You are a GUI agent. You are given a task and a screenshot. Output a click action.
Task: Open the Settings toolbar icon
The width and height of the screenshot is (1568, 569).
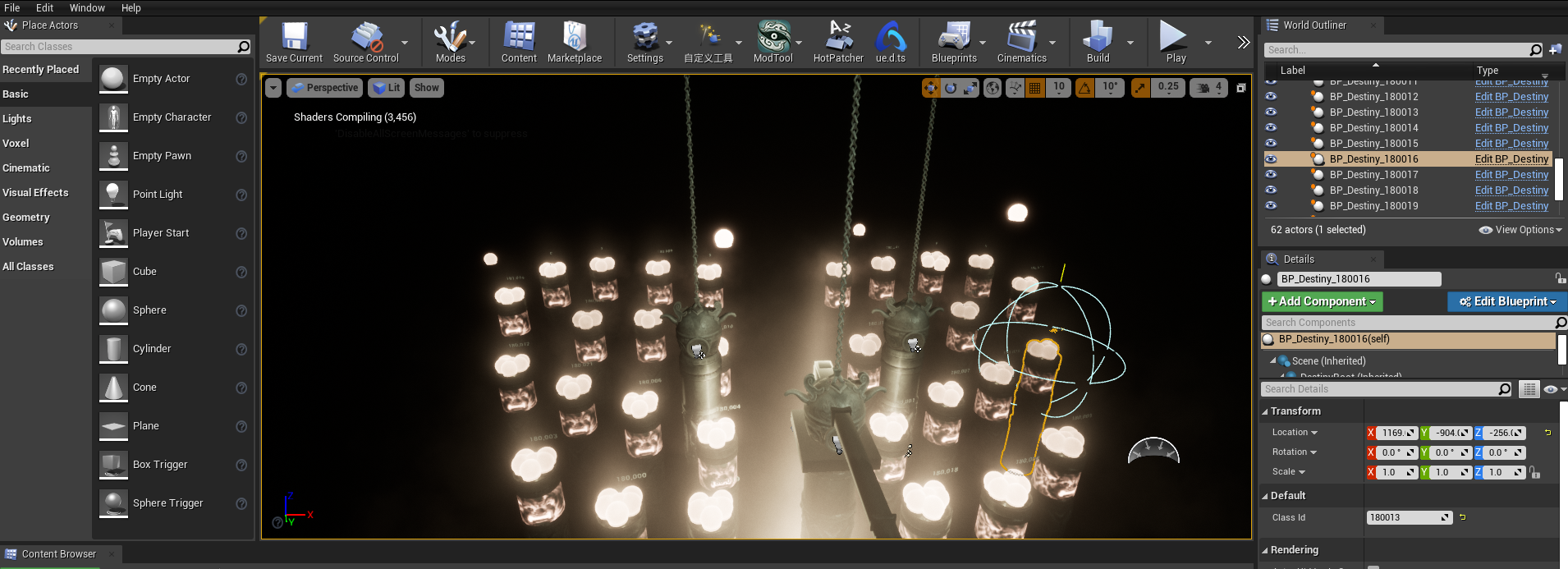tap(645, 43)
